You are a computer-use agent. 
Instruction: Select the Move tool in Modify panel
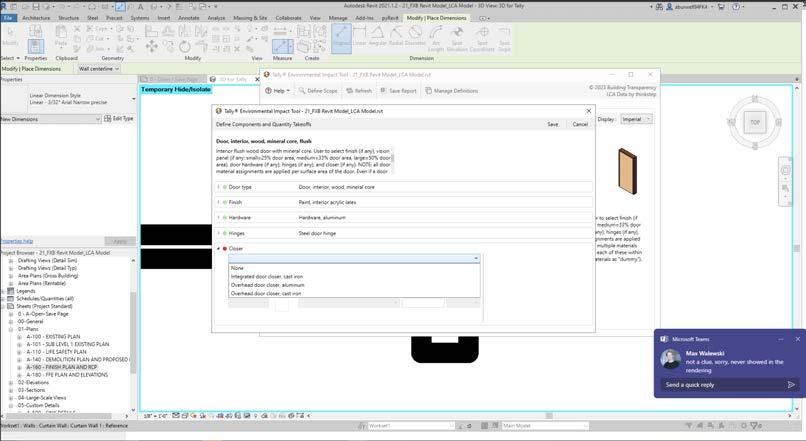pos(152,46)
